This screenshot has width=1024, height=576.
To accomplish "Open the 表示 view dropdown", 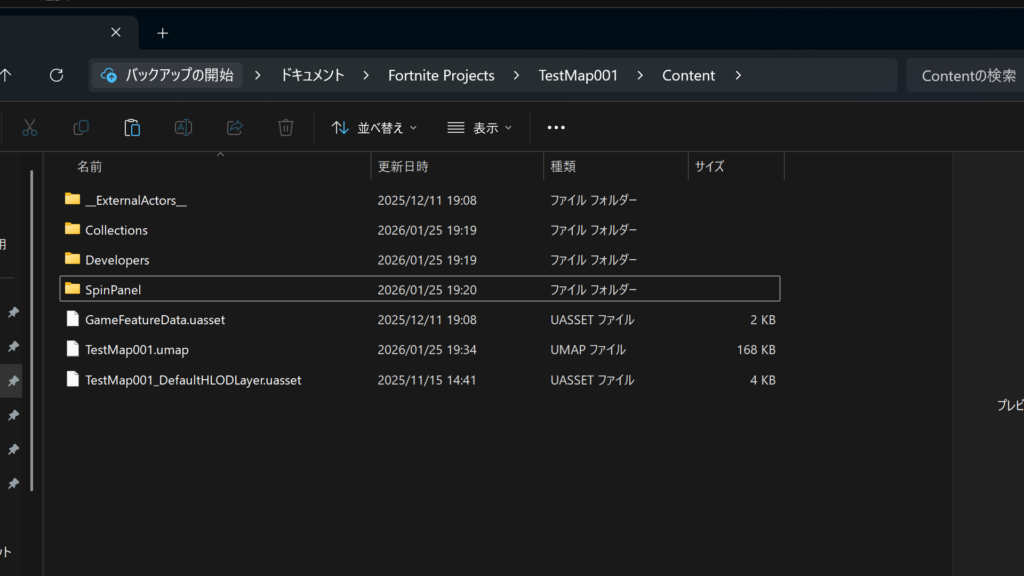I will pyautogui.click(x=479, y=128).
